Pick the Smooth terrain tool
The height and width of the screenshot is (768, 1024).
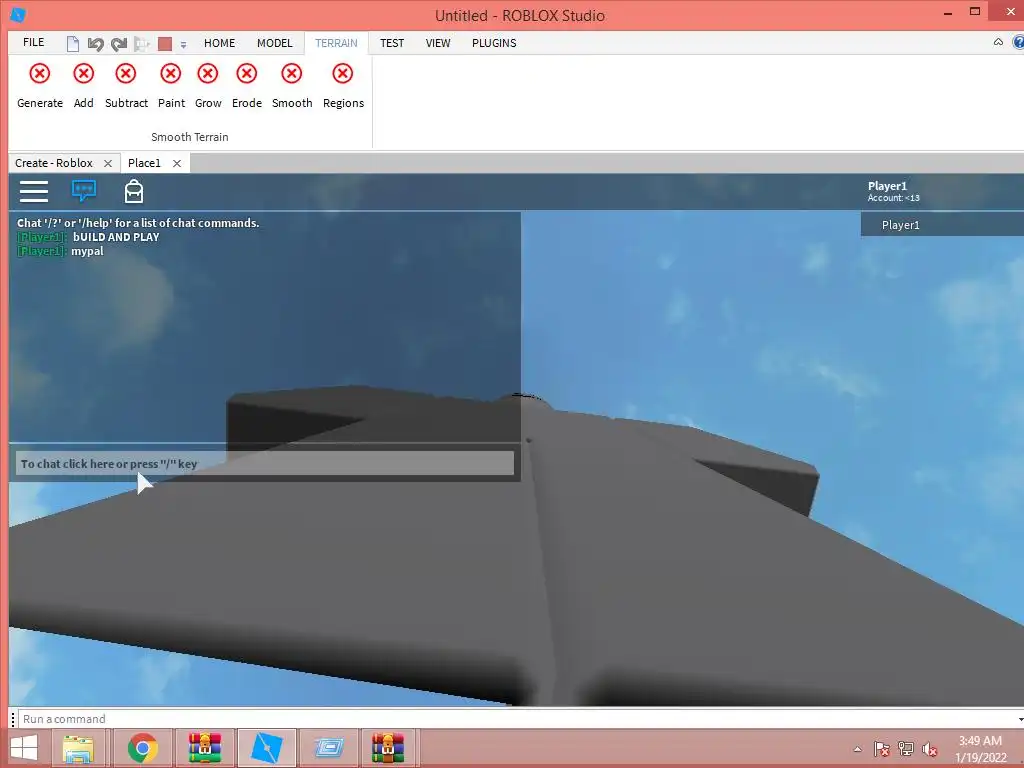(x=292, y=86)
